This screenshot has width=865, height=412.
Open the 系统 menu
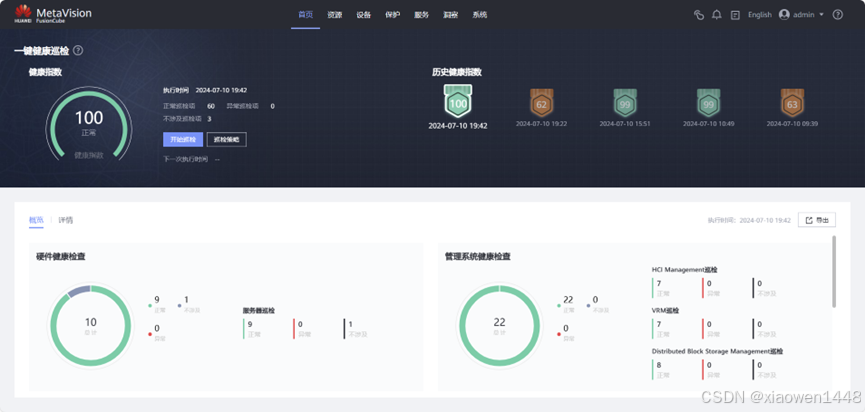coord(479,15)
